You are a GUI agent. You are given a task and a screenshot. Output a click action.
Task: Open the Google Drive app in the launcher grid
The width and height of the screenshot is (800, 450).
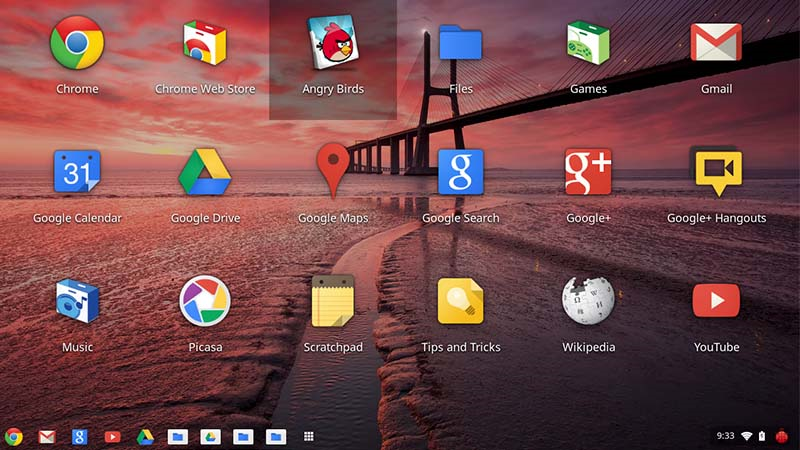point(205,172)
